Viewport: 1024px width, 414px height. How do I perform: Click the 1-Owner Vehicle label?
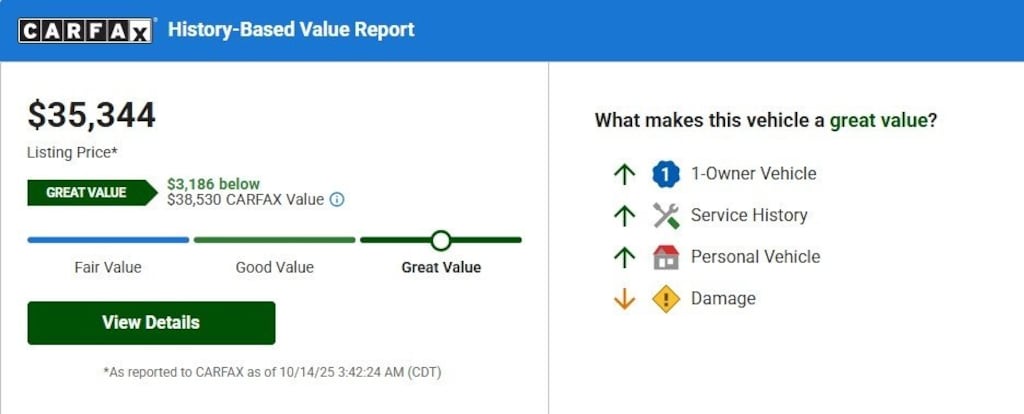click(x=753, y=174)
